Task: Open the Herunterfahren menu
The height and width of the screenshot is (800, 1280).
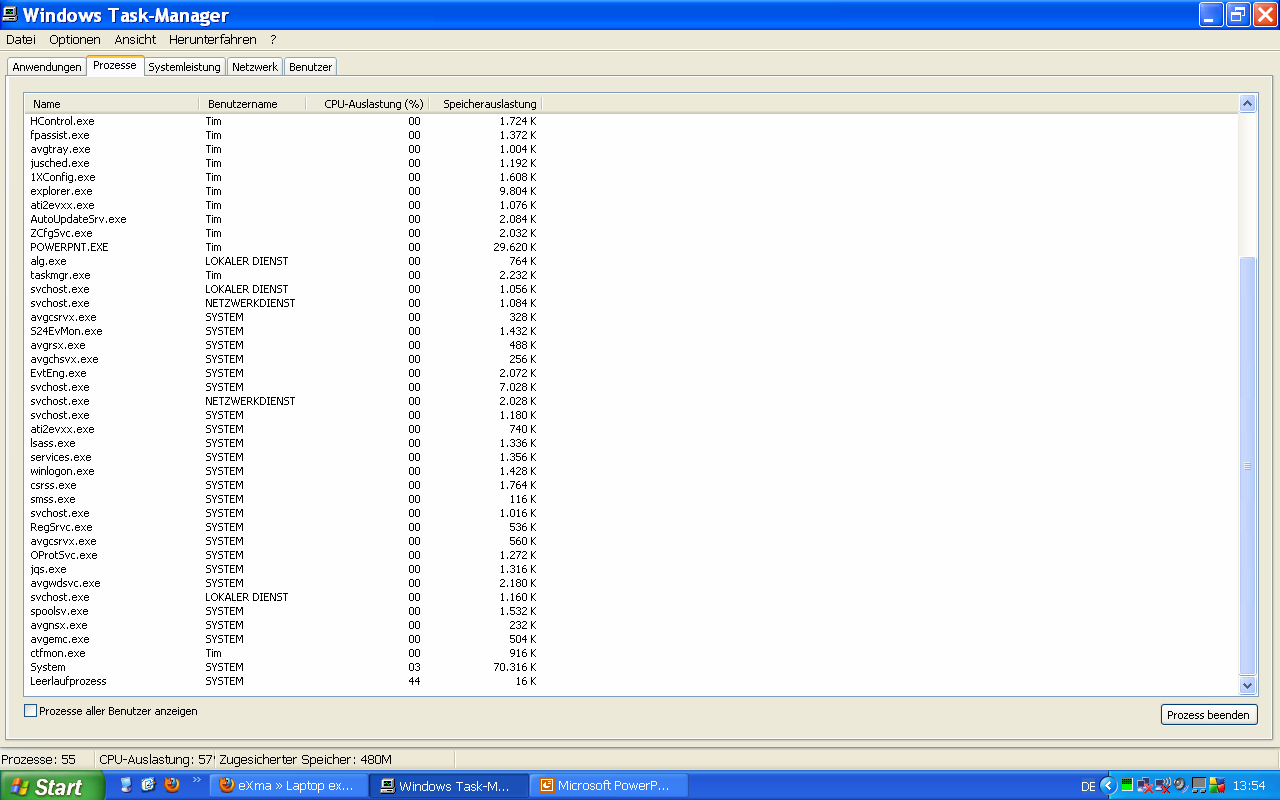Action: [x=213, y=40]
